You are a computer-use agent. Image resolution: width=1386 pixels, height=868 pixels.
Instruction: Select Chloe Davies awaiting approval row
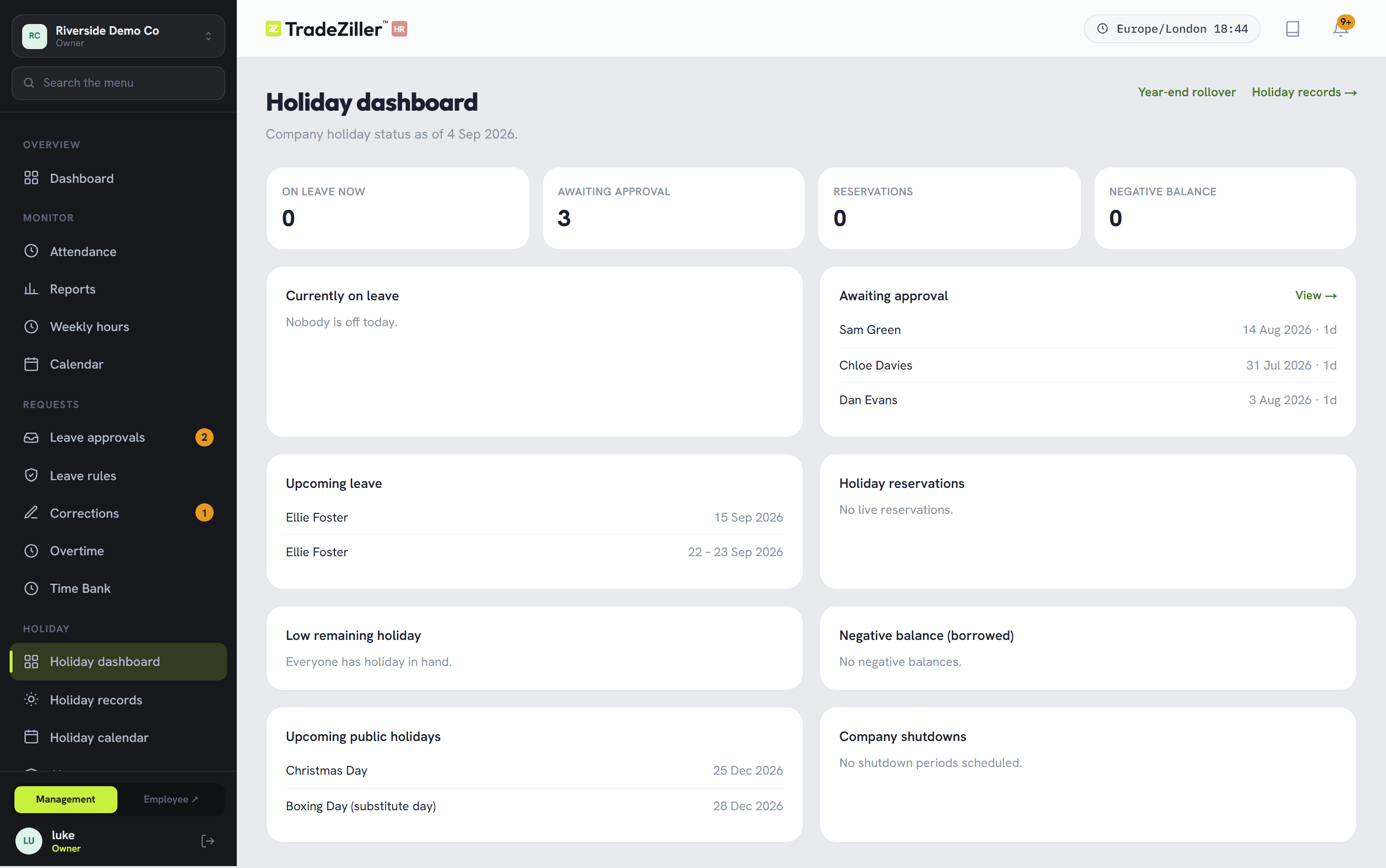point(1088,365)
